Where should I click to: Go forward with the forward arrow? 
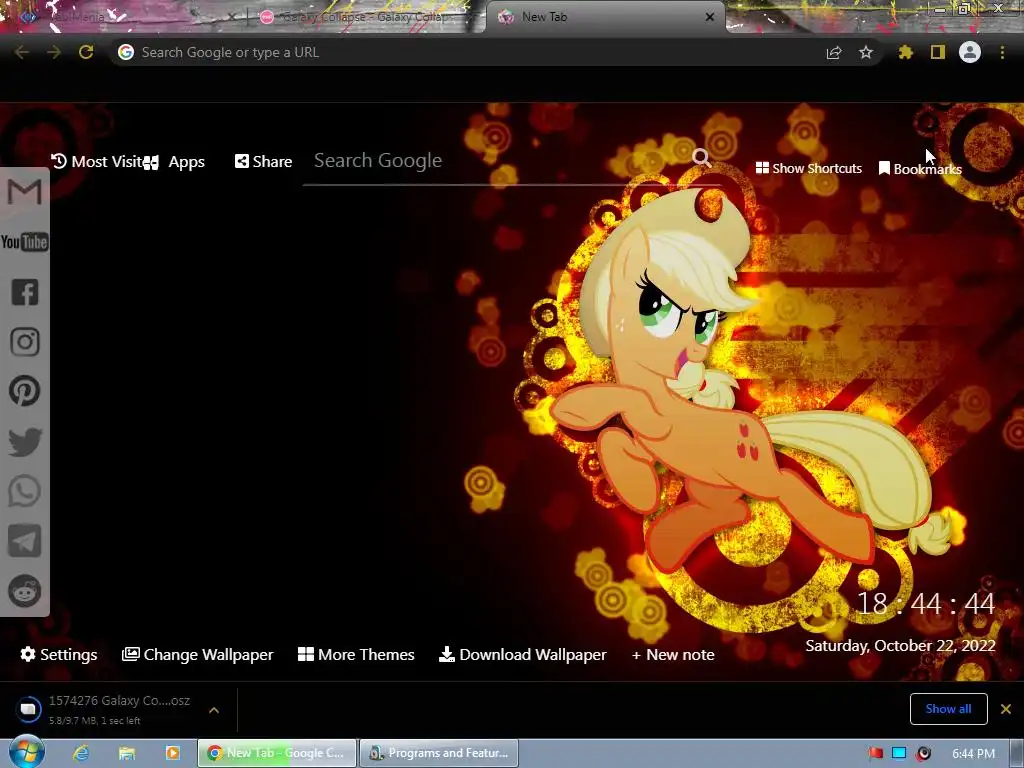(x=54, y=52)
